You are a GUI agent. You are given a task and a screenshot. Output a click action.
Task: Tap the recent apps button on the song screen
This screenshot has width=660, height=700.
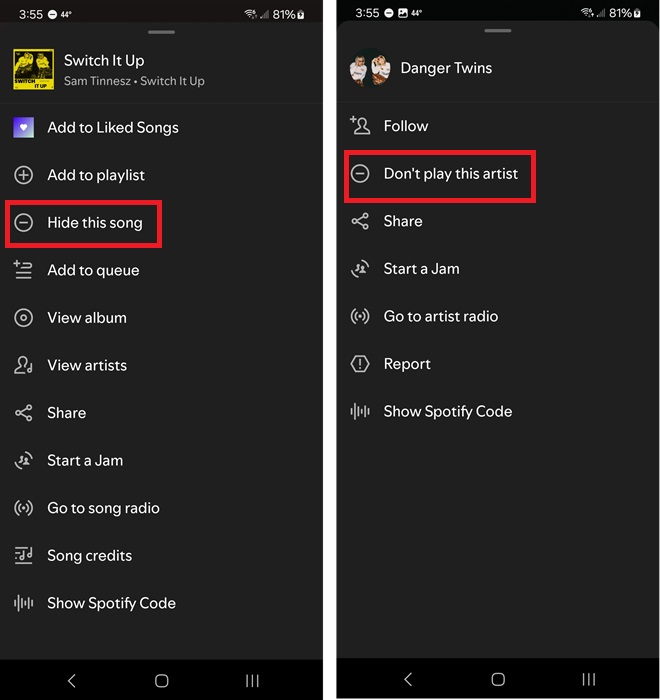tap(252, 680)
